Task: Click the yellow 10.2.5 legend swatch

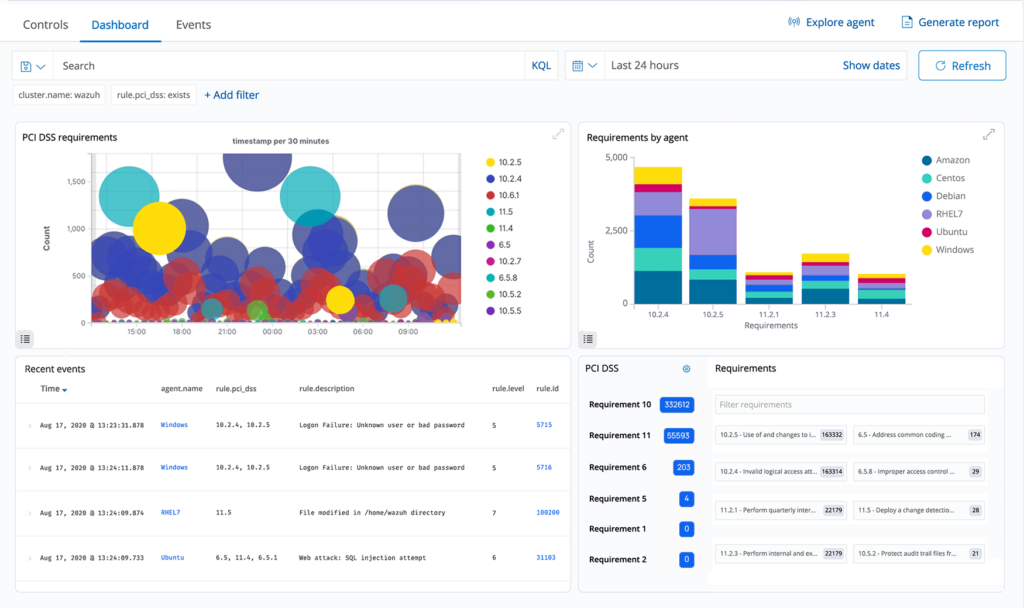Action: click(490, 162)
